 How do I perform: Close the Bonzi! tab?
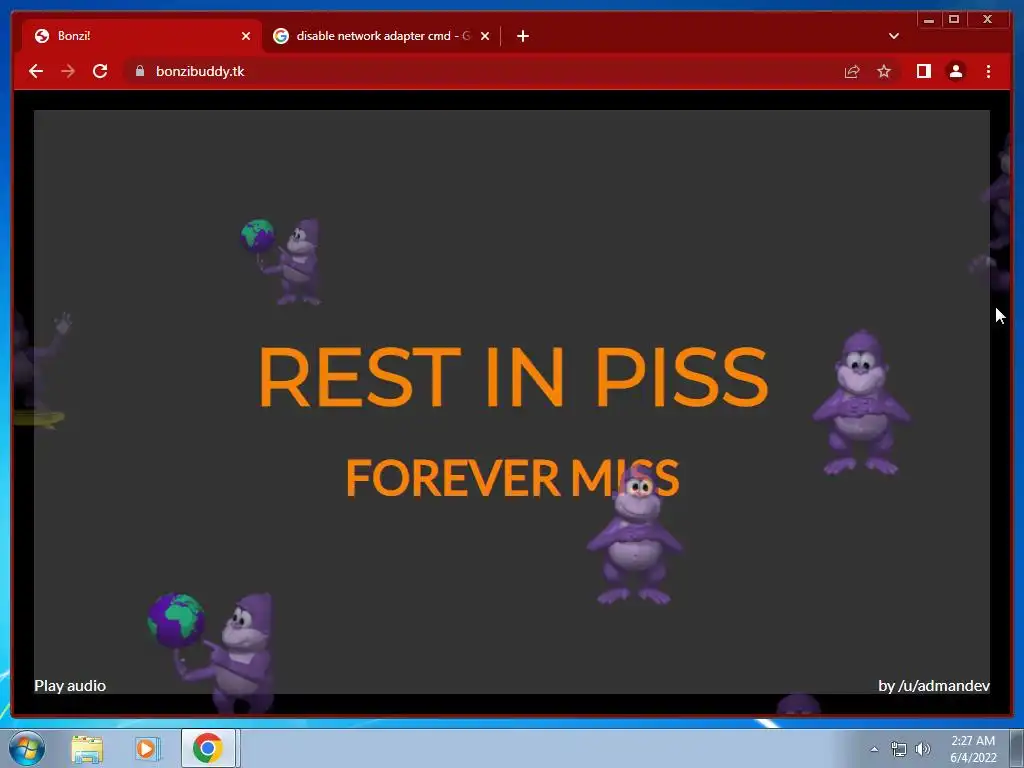pyautogui.click(x=246, y=36)
